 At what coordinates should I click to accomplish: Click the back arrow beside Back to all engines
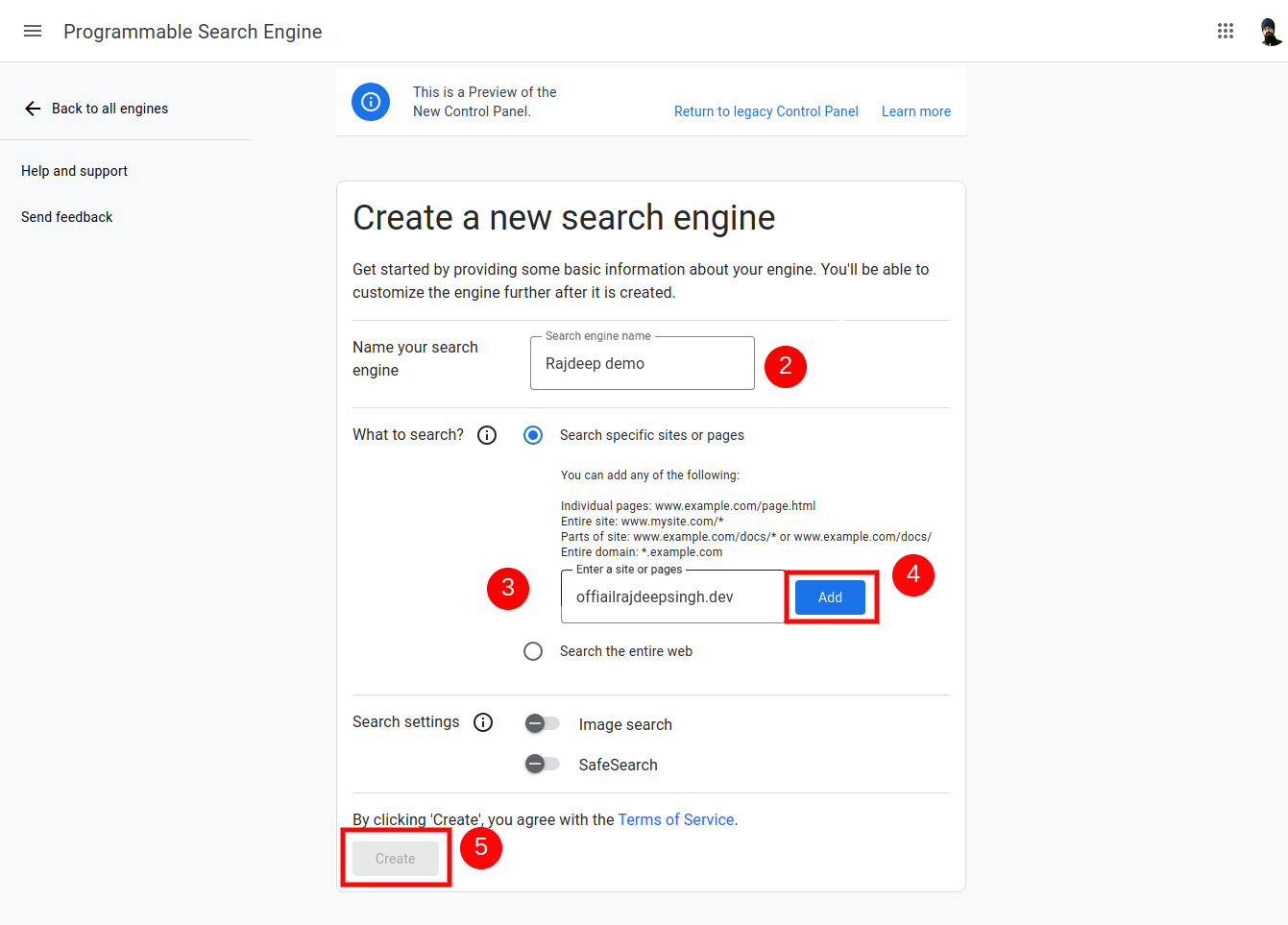pyautogui.click(x=32, y=108)
